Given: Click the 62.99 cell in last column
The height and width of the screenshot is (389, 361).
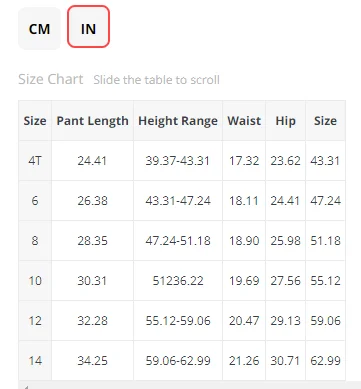Looking at the screenshot, I should pos(325,360).
